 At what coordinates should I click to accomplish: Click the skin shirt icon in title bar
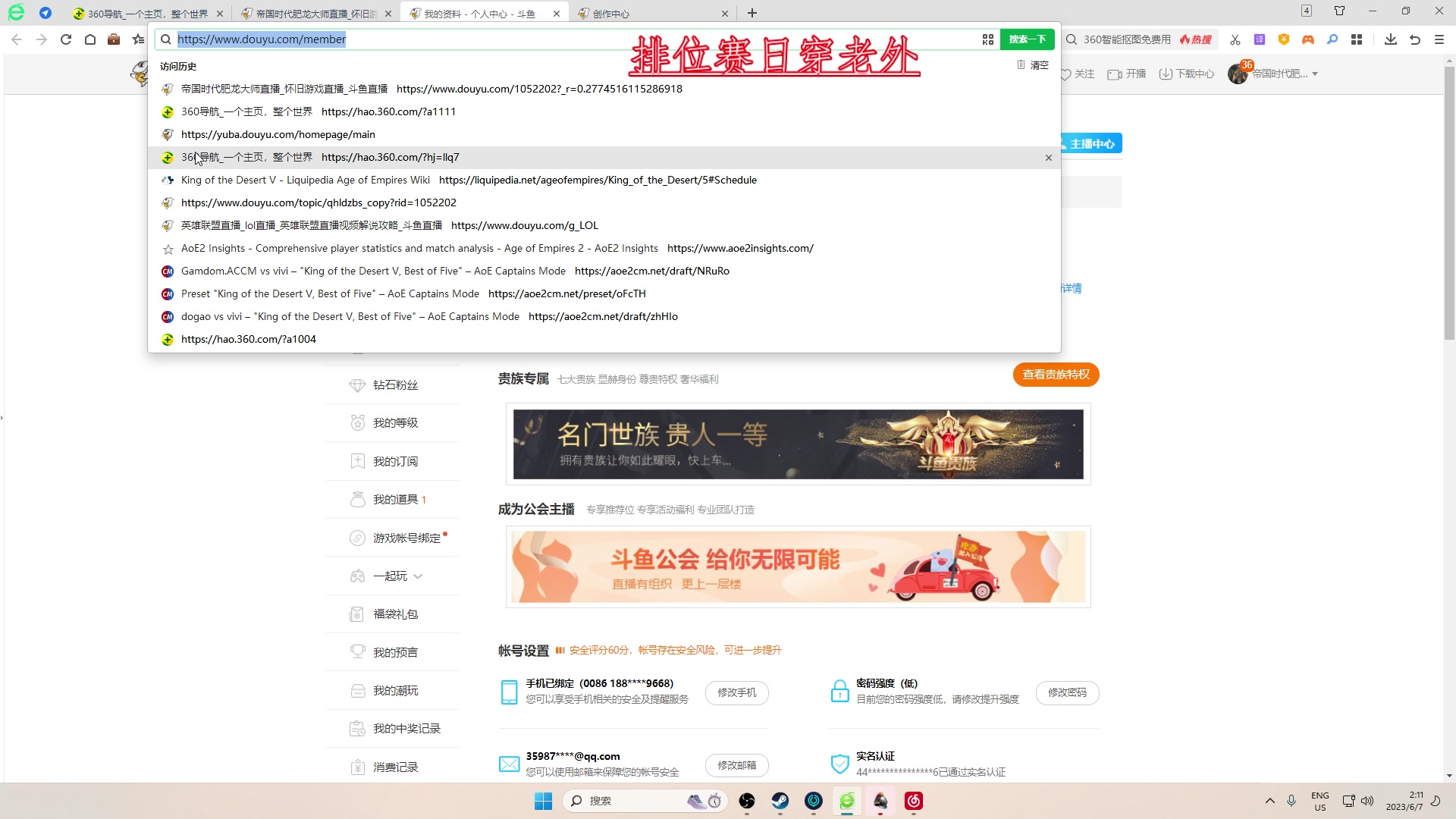tap(1340, 11)
